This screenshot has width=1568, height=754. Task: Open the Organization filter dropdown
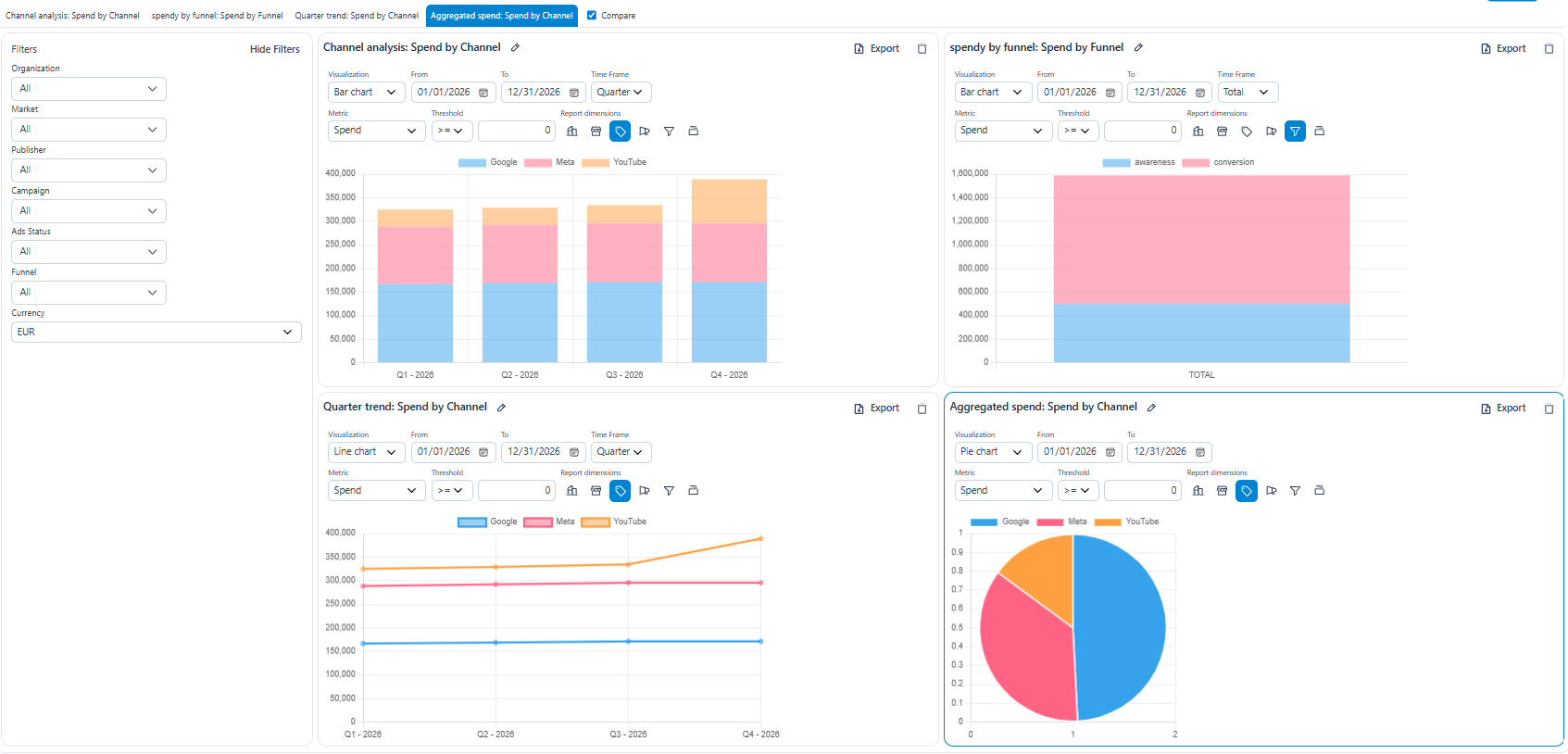[x=89, y=89]
